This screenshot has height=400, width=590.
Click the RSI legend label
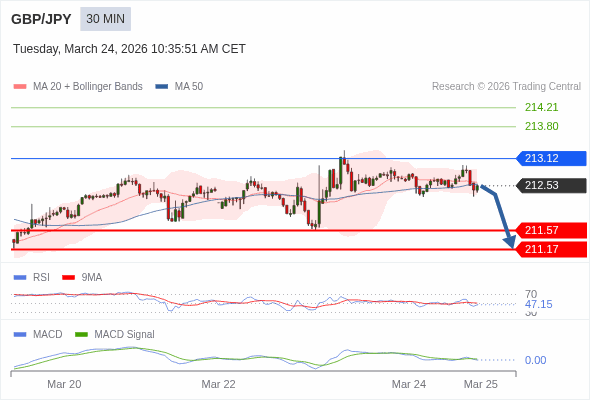click(x=41, y=278)
